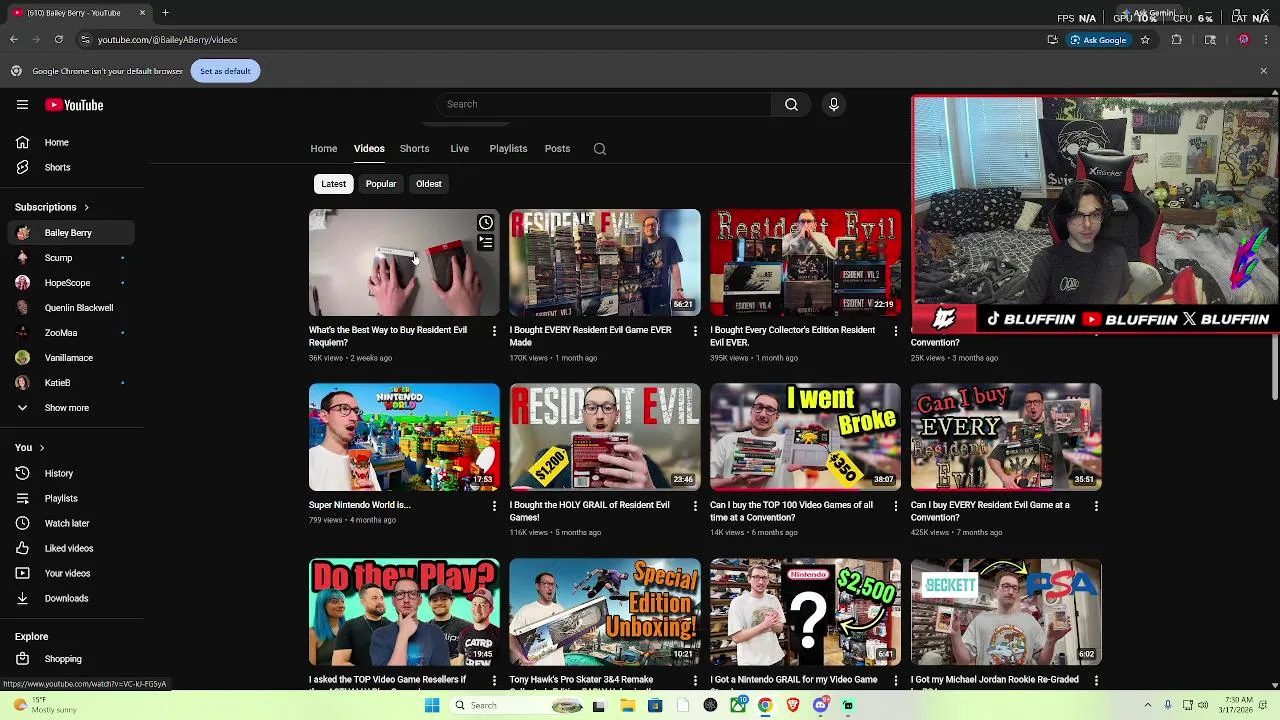The width and height of the screenshot is (1280, 720).
Task: Open the Windows Start menu
Action: (432, 705)
